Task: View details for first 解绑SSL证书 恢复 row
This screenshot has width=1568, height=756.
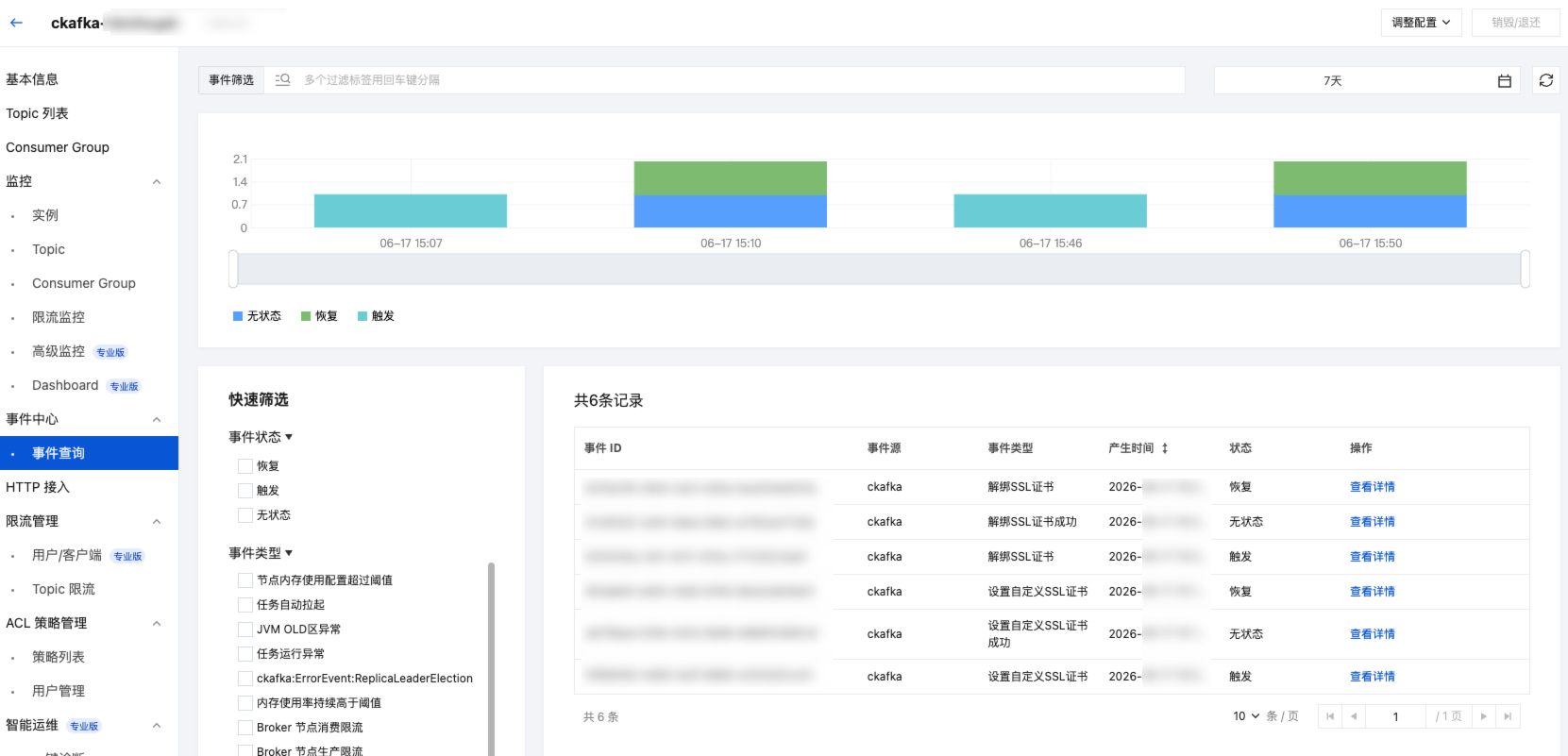Action: 1373,487
